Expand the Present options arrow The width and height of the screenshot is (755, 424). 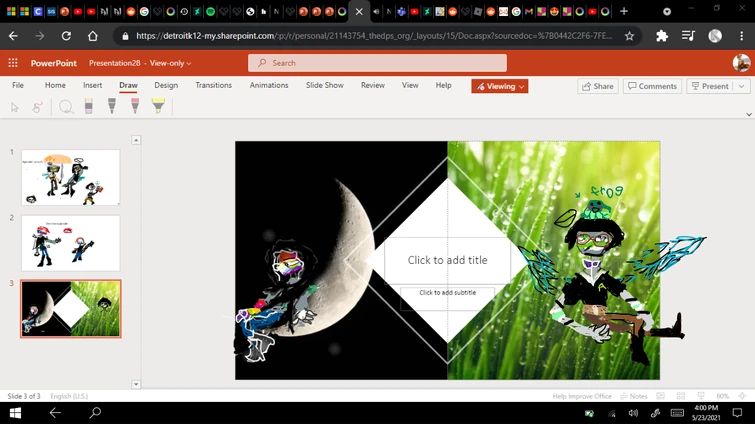(742, 86)
